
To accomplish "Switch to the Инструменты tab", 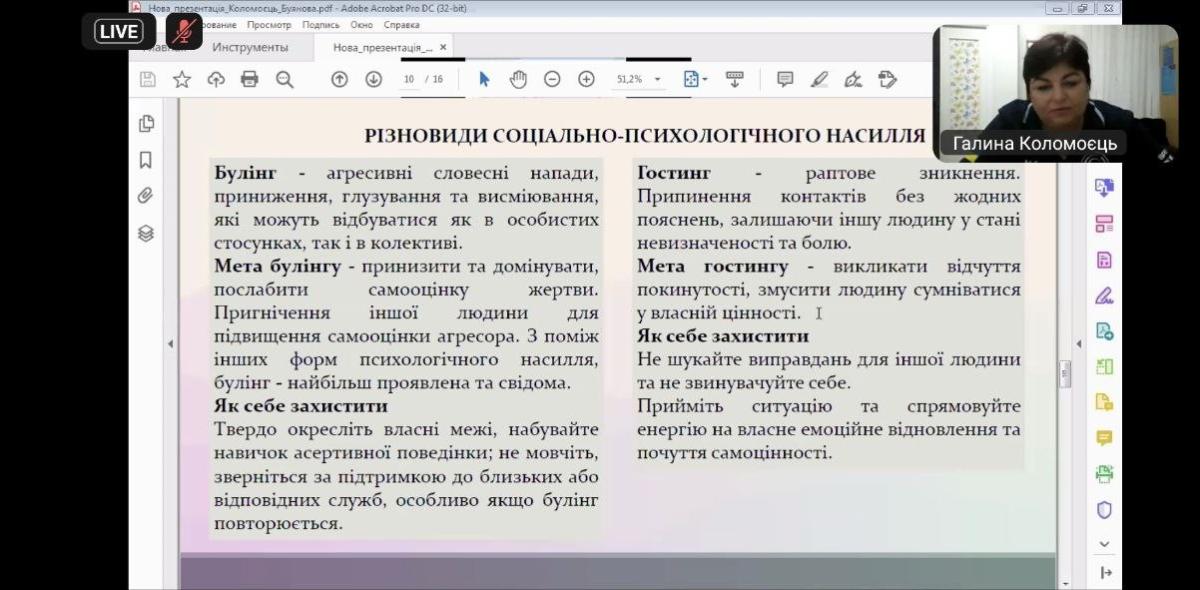I will 250,47.
